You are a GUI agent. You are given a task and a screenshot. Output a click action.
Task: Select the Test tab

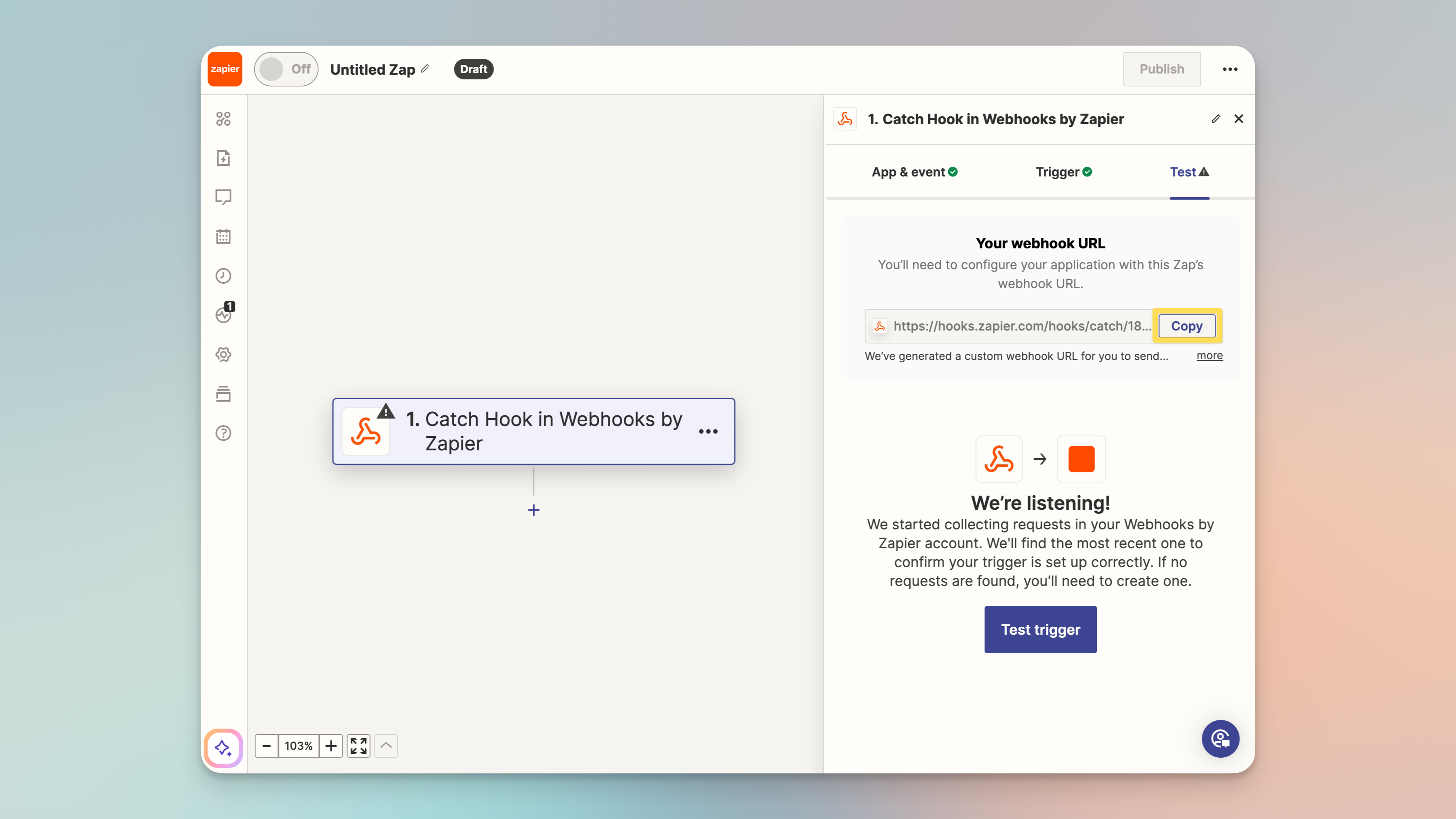(1189, 172)
